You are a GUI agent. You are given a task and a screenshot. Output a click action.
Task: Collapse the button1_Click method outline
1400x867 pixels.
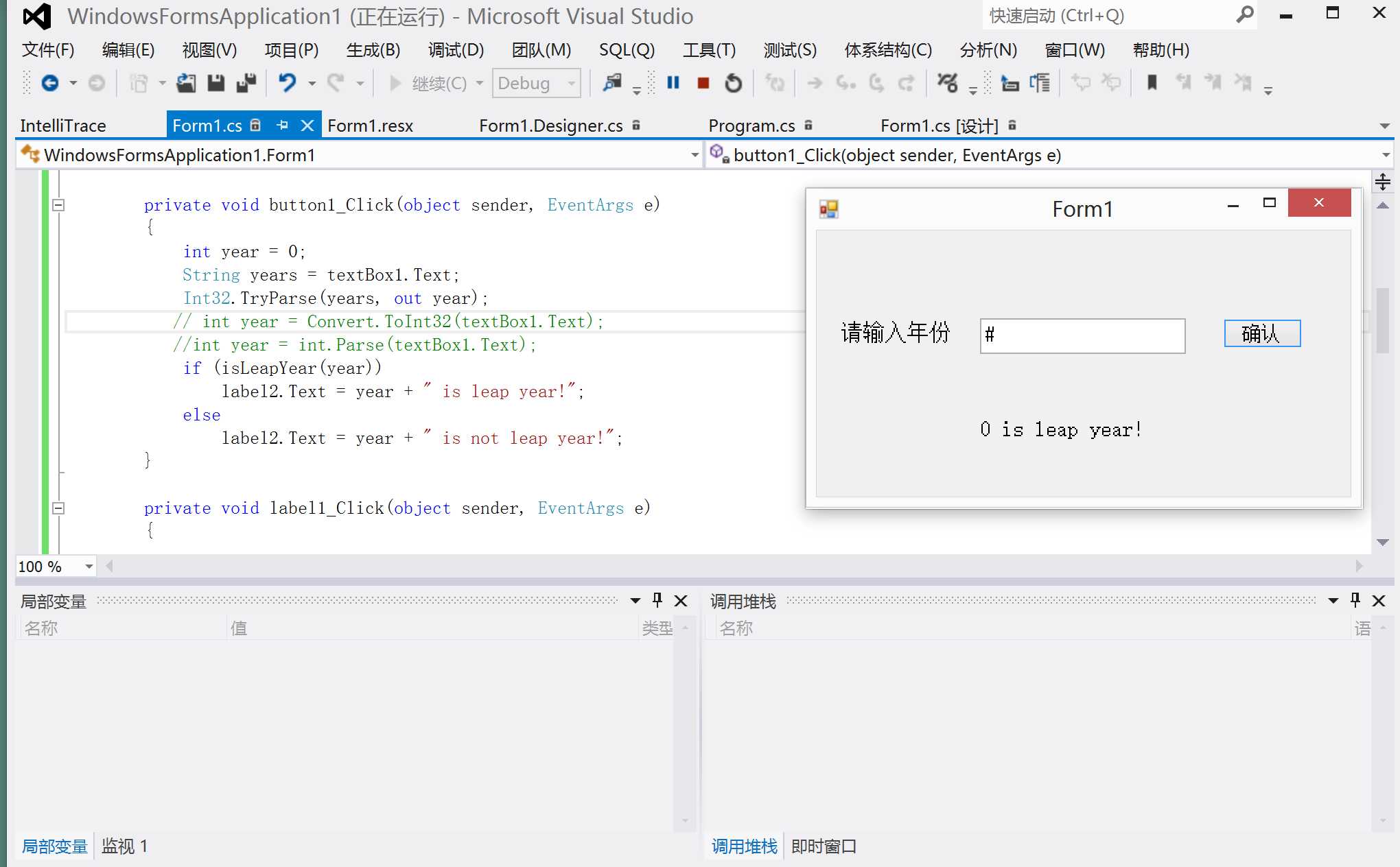58,204
